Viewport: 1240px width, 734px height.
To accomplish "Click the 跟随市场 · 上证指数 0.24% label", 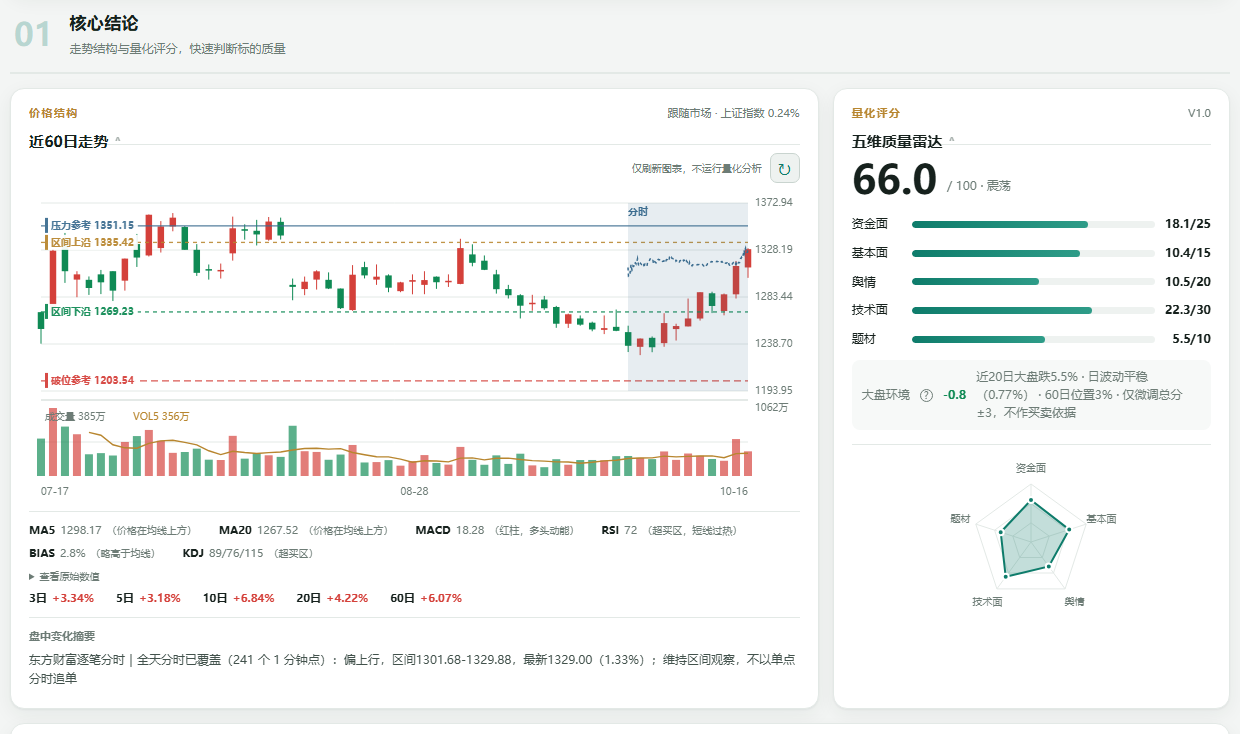I will coord(733,113).
